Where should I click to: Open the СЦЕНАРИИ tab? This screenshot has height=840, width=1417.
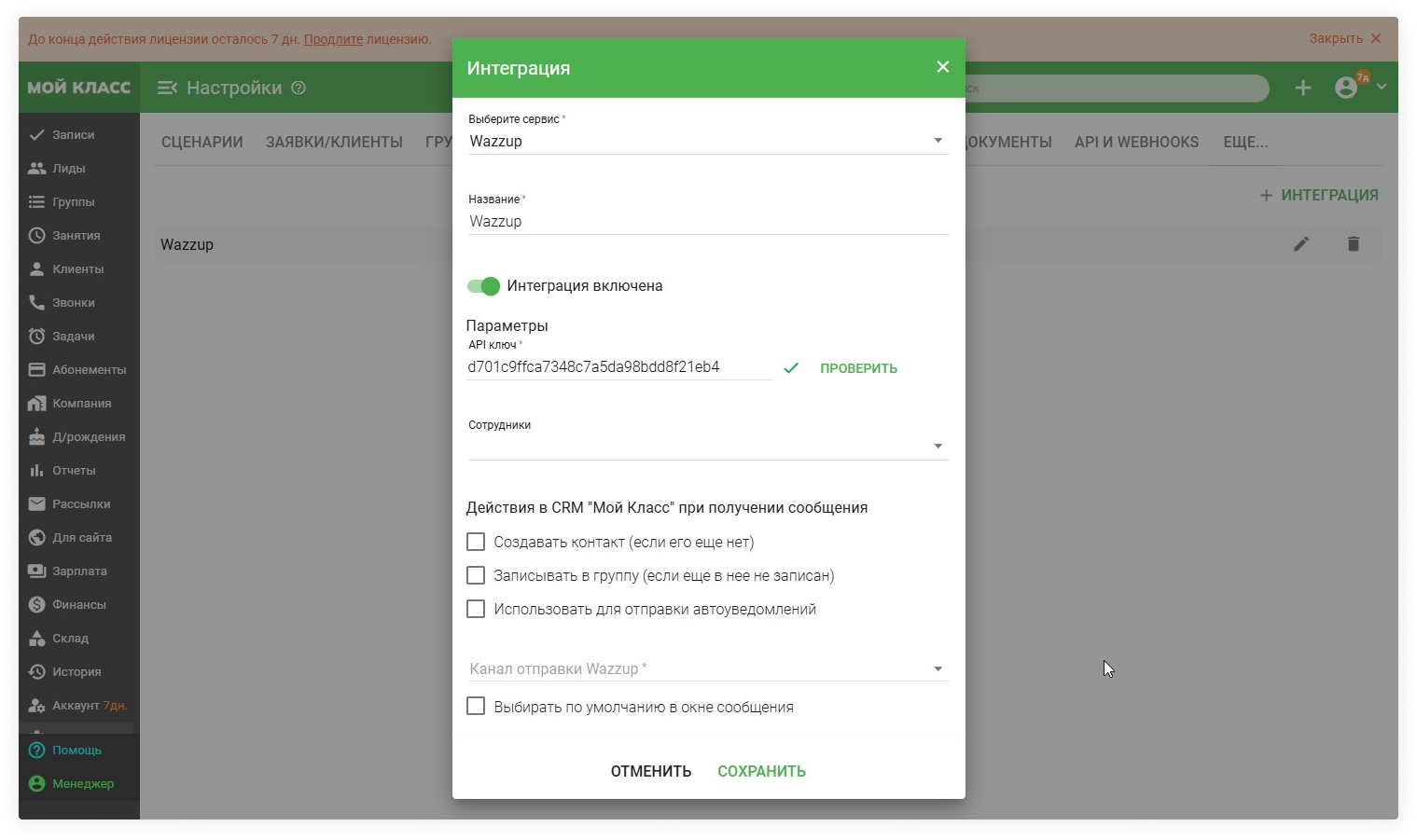pyautogui.click(x=201, y=142)
